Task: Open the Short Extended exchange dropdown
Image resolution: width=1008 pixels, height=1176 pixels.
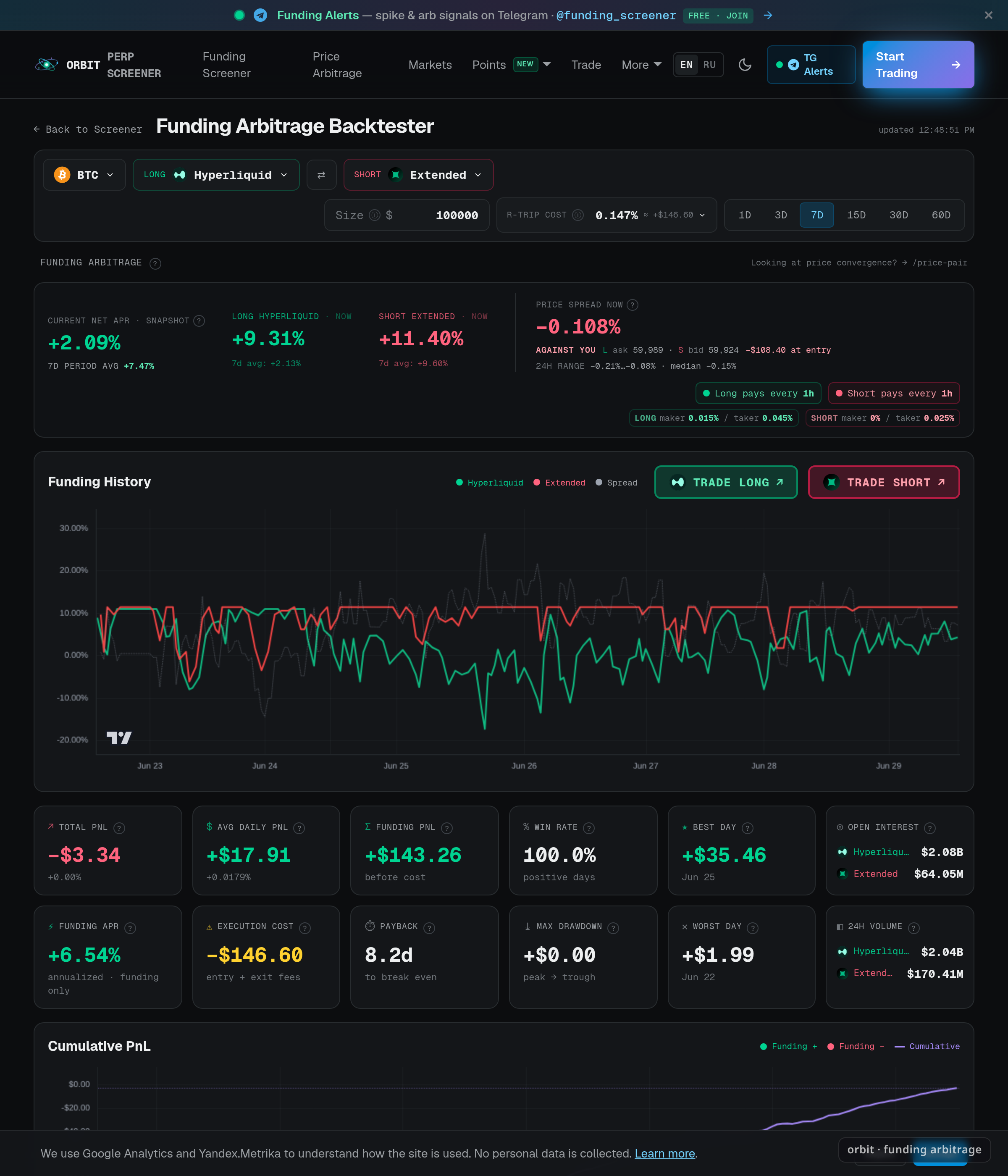Action: pos(418,175)
